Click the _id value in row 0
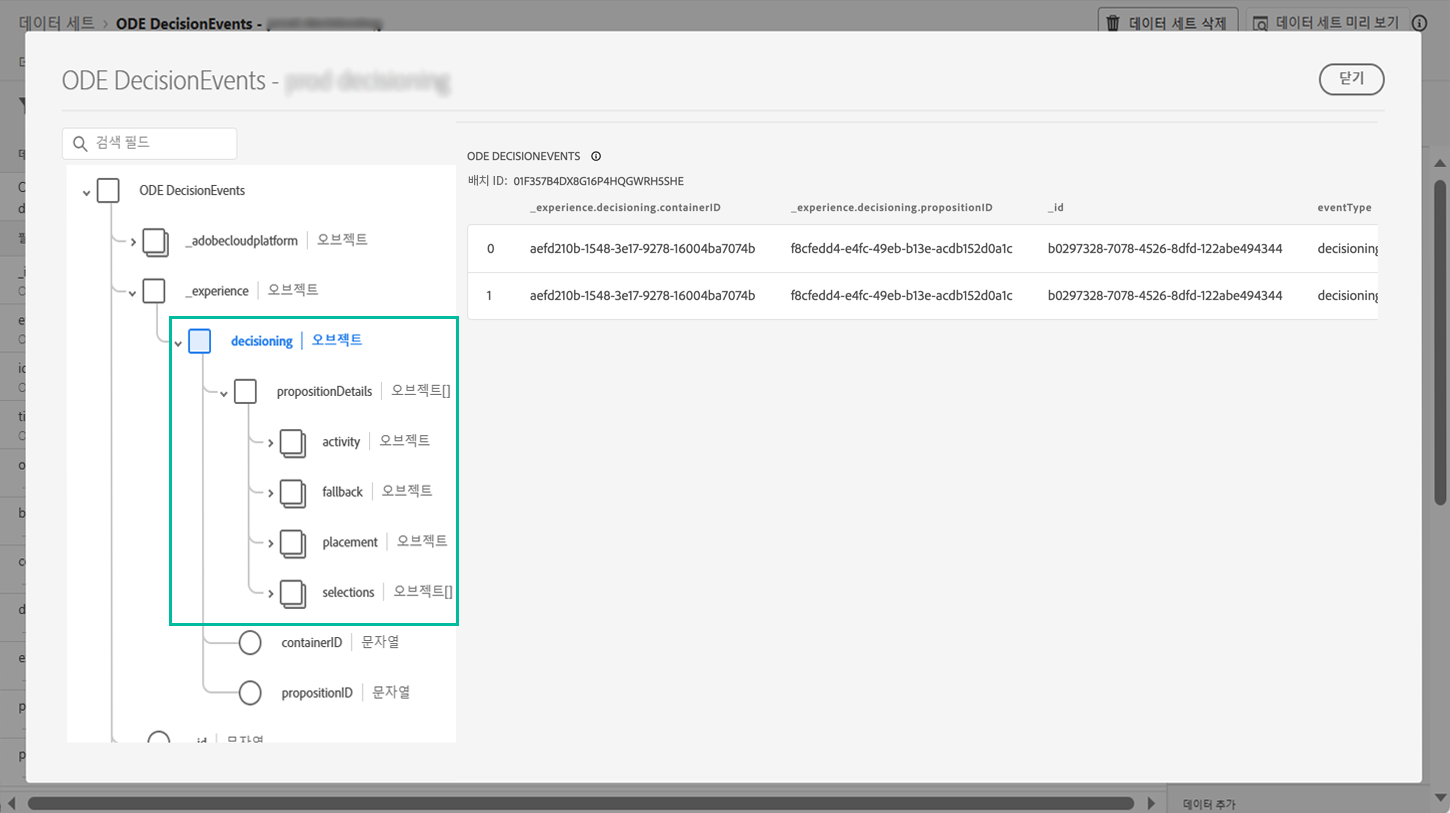The image size is (1450, 813). tap(1165, 248)
